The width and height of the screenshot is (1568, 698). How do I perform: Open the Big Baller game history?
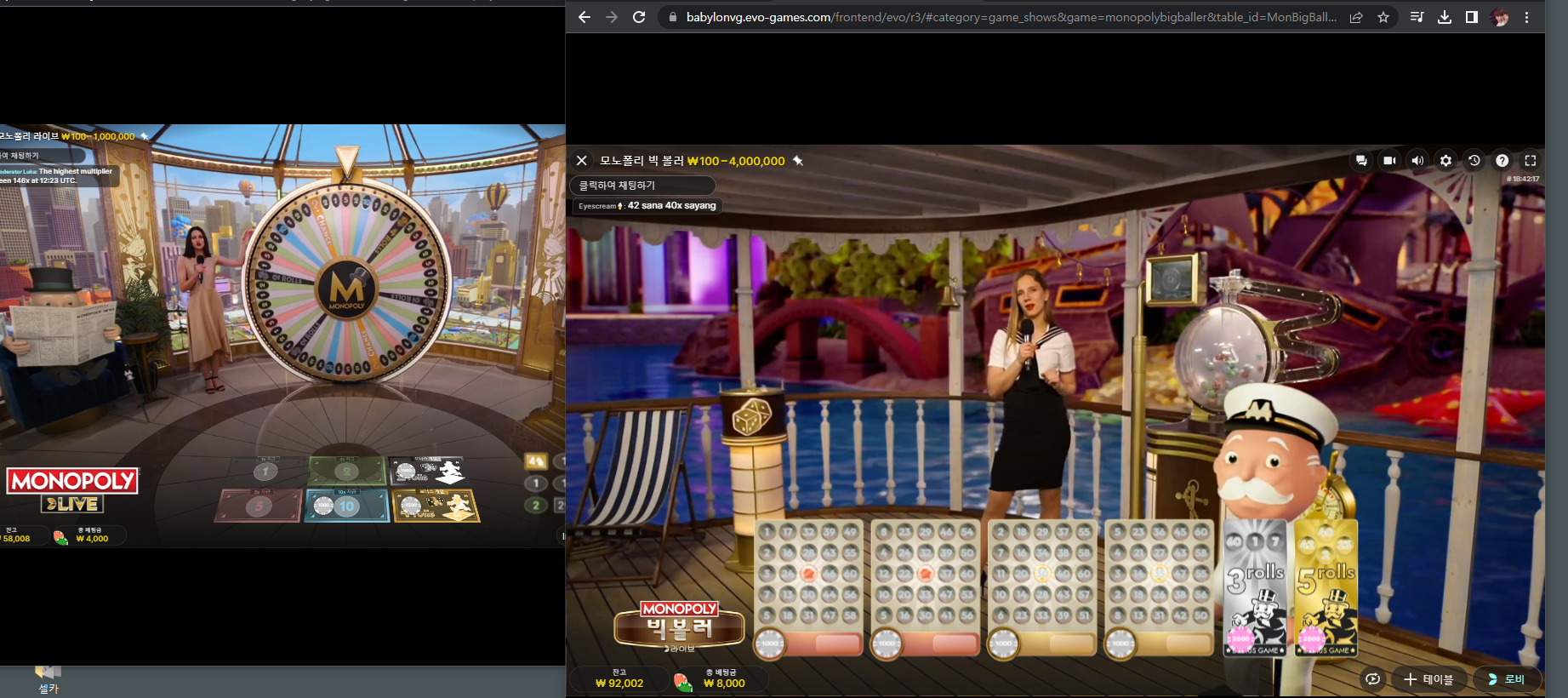[x=1474, y=160]
